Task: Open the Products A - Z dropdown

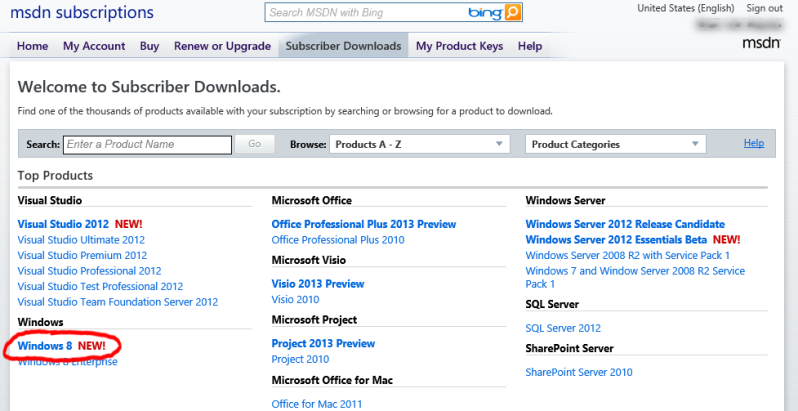Action: coord(419,144)
